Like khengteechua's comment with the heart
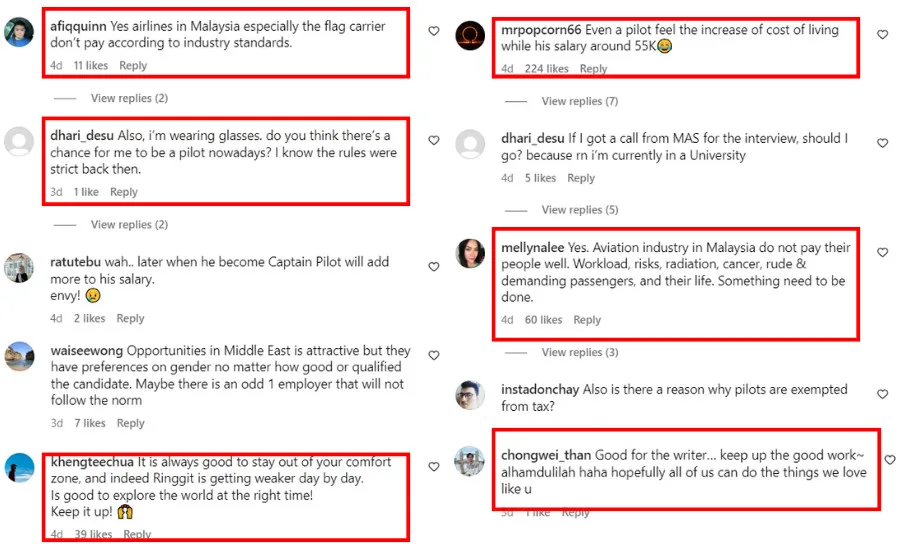 coord(433,467)
